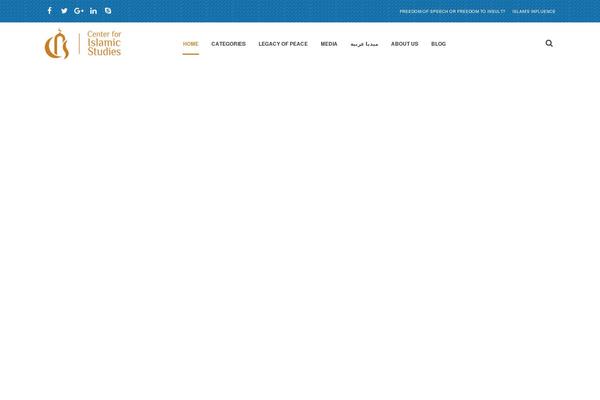Select the Home menu item
This screenshot has height=400, width=600.
[191, 44]
